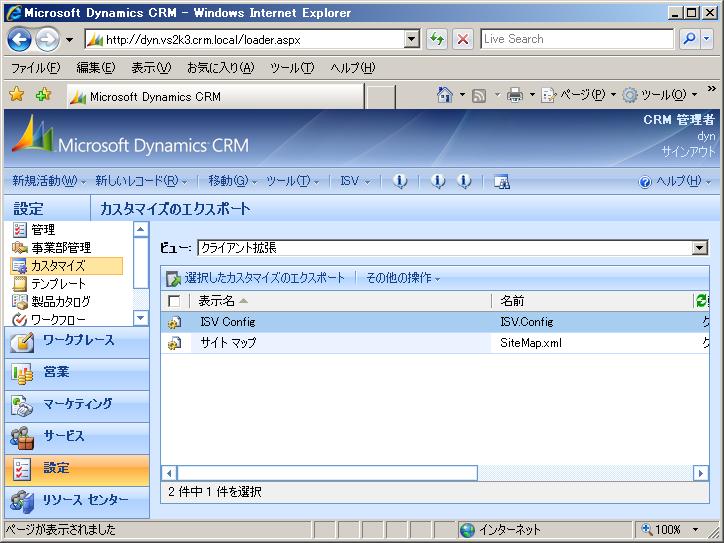Sort by the 表示名 column header
The height and width of the screenshot is (543, 724).
[217, 301]
